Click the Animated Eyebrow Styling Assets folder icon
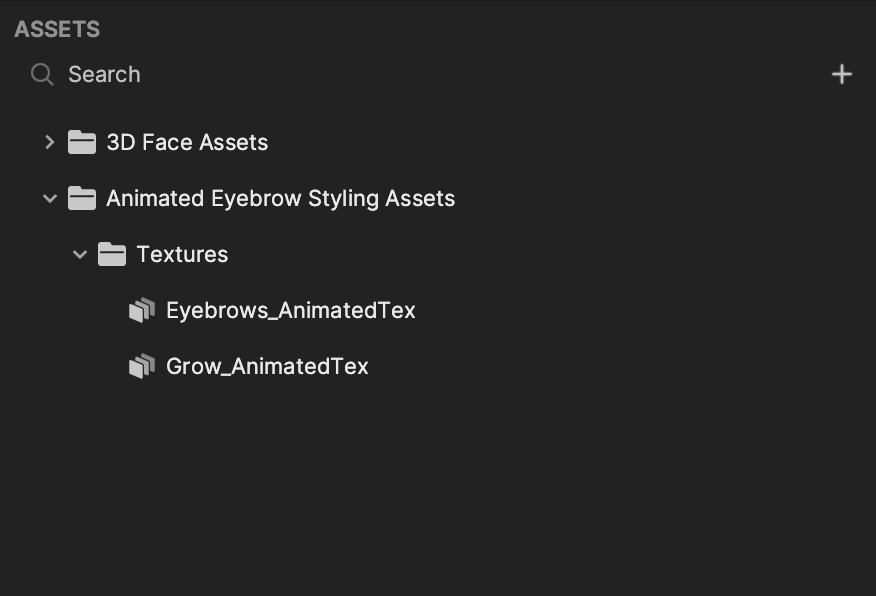Viewport: 876px width, 596px height. [82, 198]
